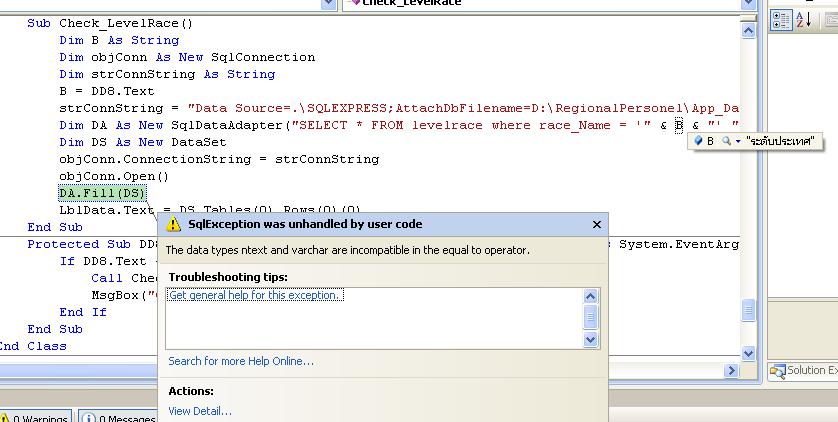Click the Thai value text in datatip

tap(780, 141)
